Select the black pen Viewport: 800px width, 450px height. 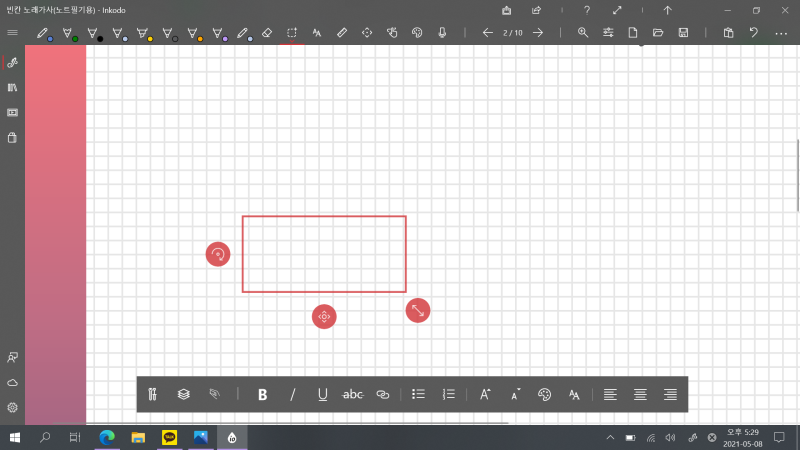click(x=94, y=34)
